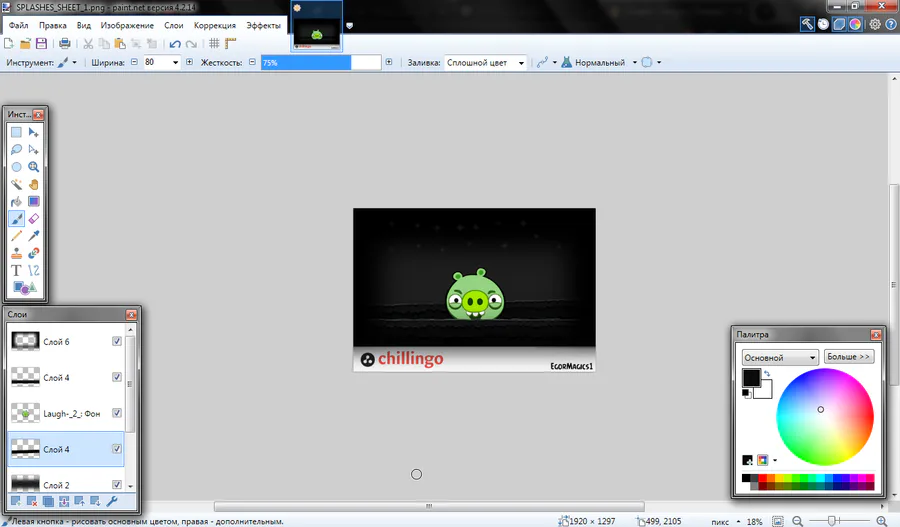Open Settings gear icon at top right
900x527 pixels.
click(875, 24)
